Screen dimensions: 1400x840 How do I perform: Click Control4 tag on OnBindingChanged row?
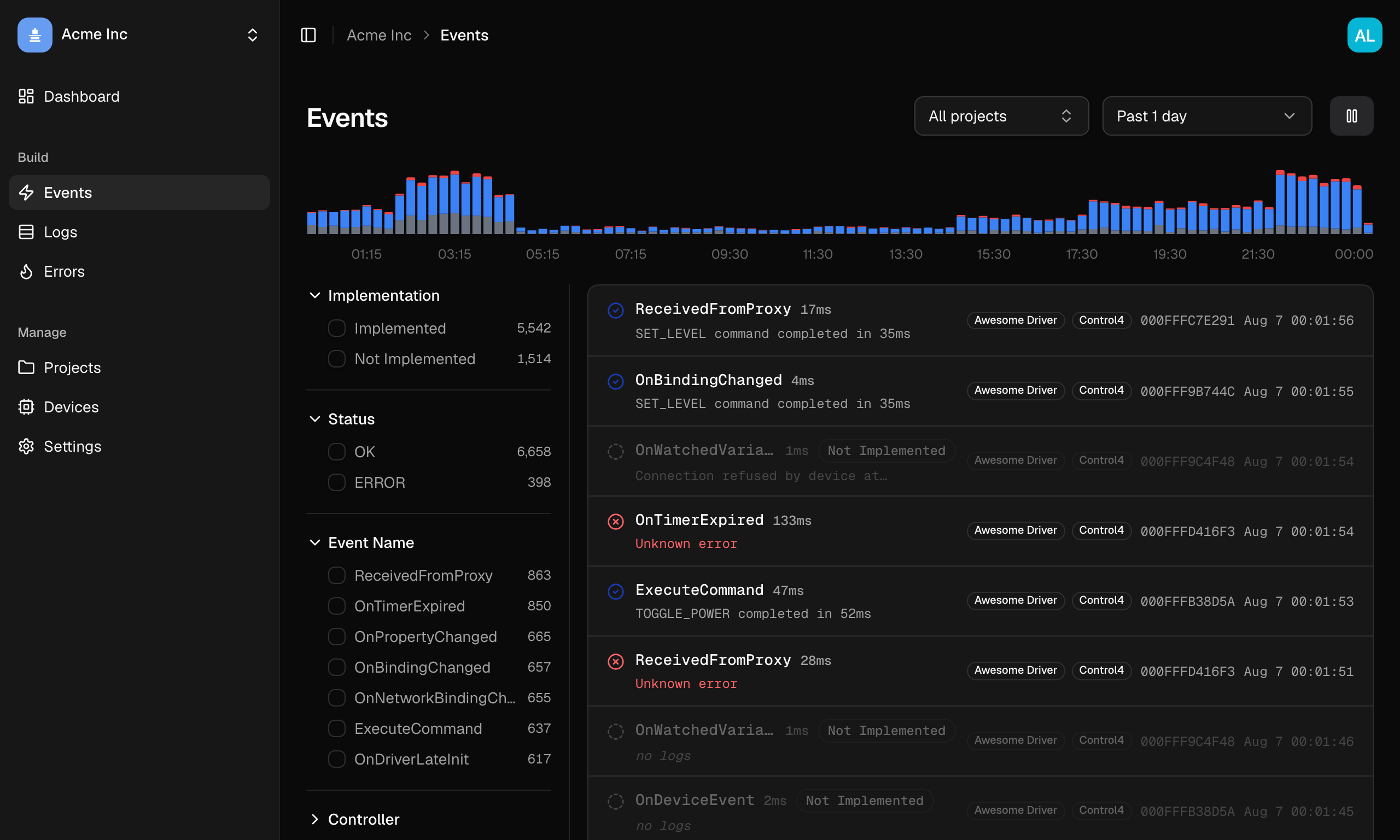tap(1101, 390)
